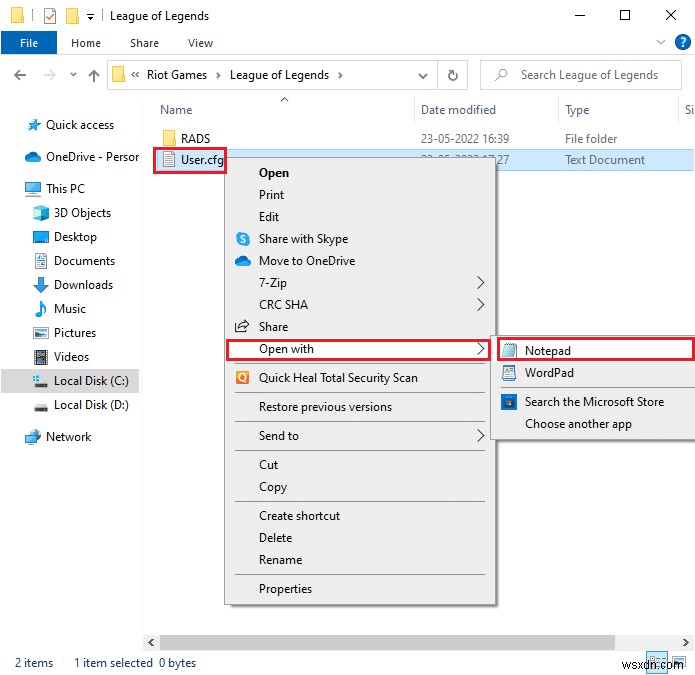Expand the 7-Zip submenu arrow
Image resolution: width=695 pixels, height=675 pixels.
point(481,283)
